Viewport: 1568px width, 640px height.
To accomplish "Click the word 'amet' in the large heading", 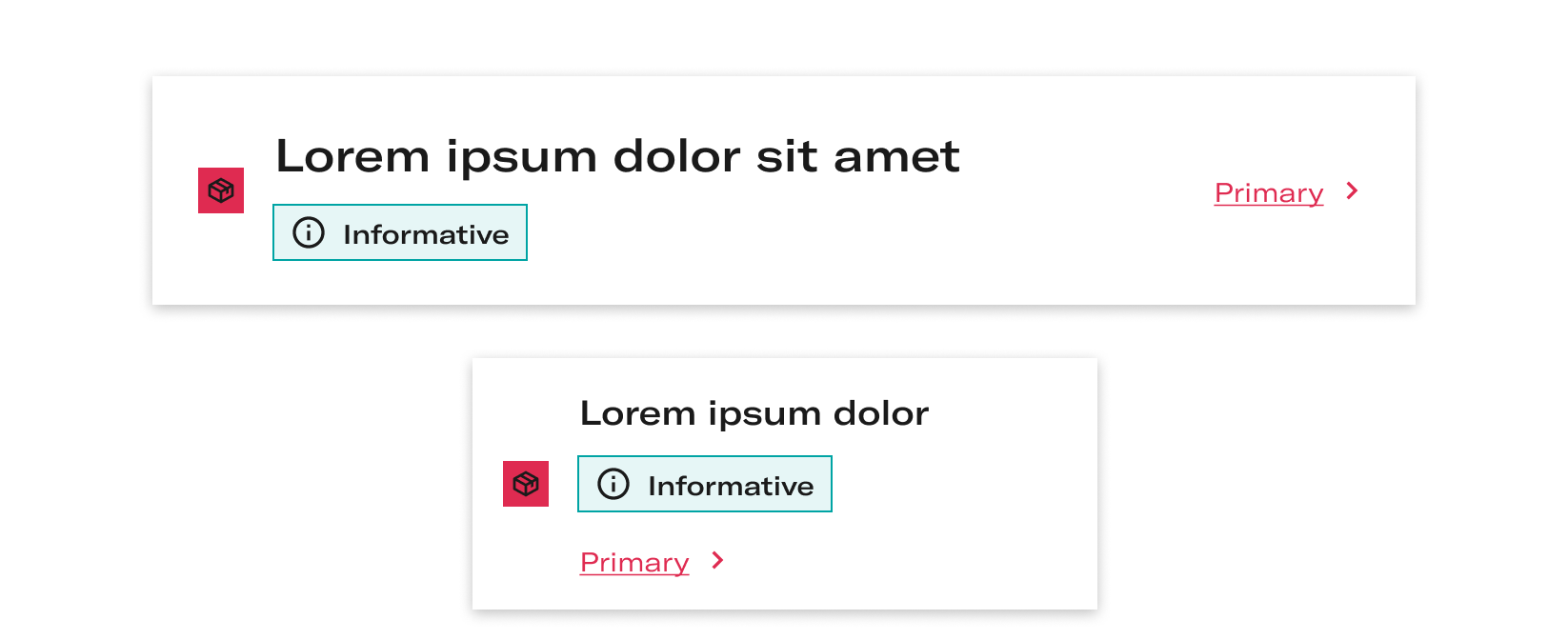I will [896, 157].
